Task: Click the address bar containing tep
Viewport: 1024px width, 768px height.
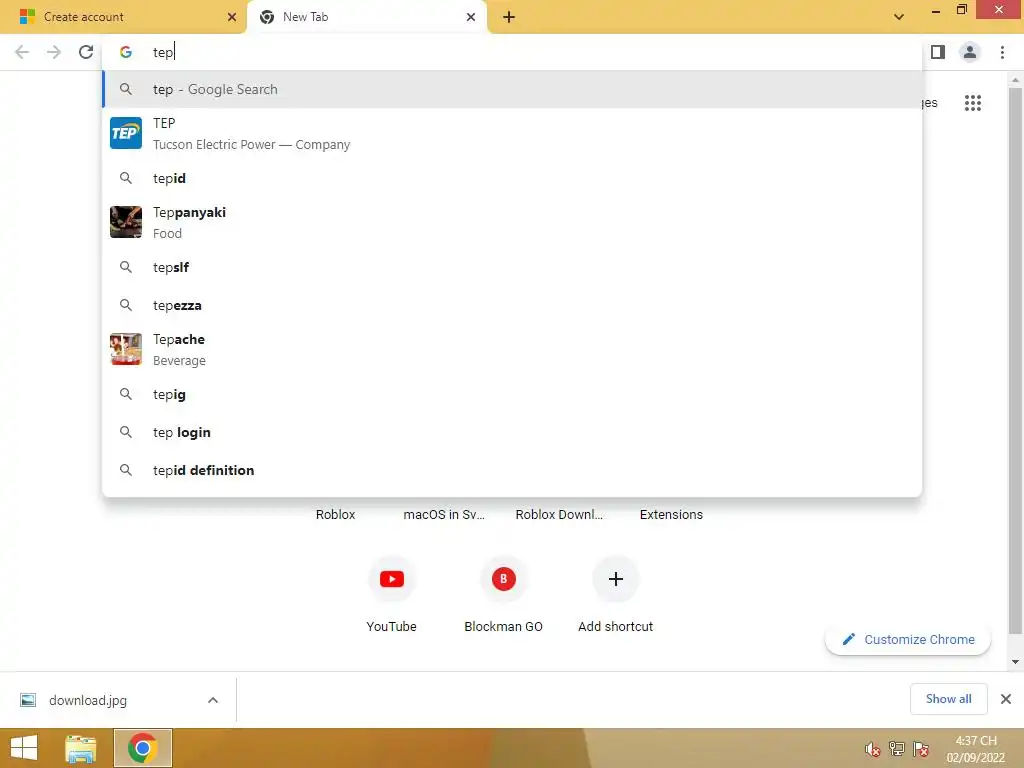Action: tap(512, 52)
